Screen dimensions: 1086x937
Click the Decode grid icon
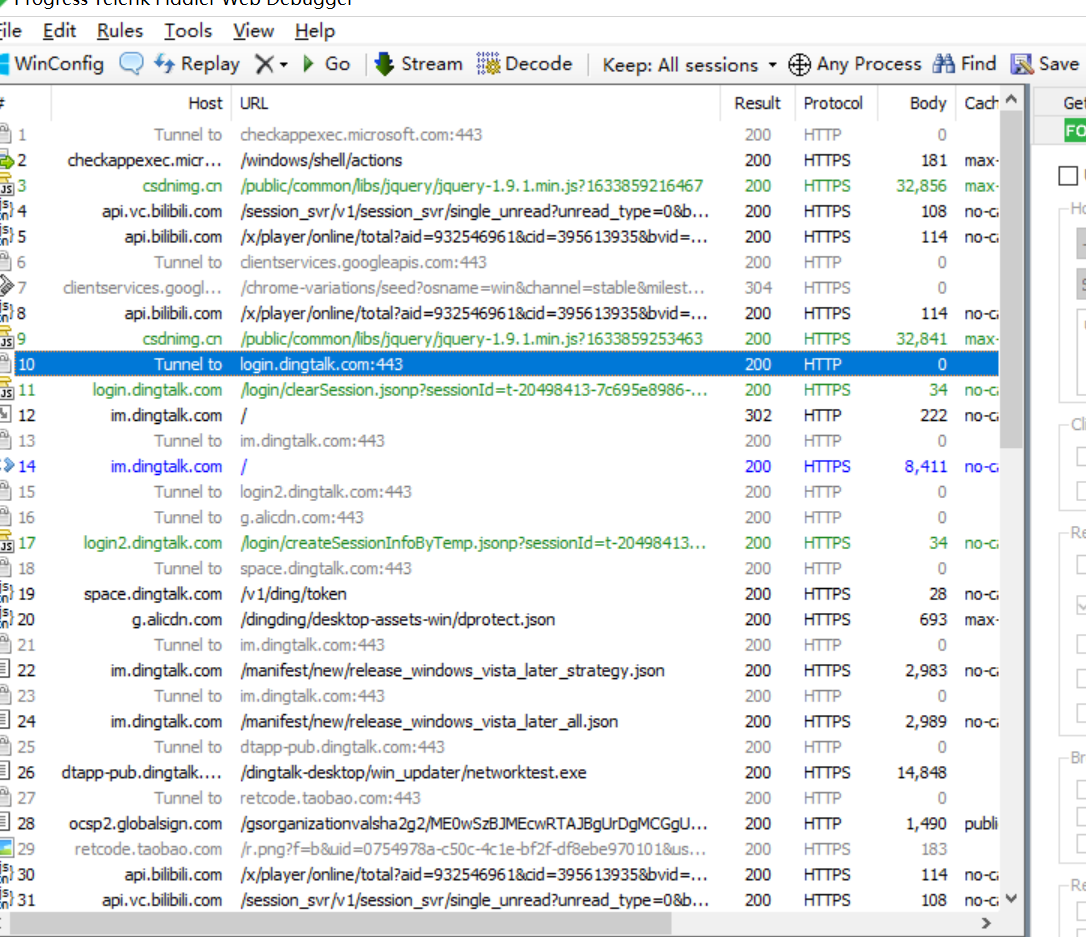click(488, 64)
